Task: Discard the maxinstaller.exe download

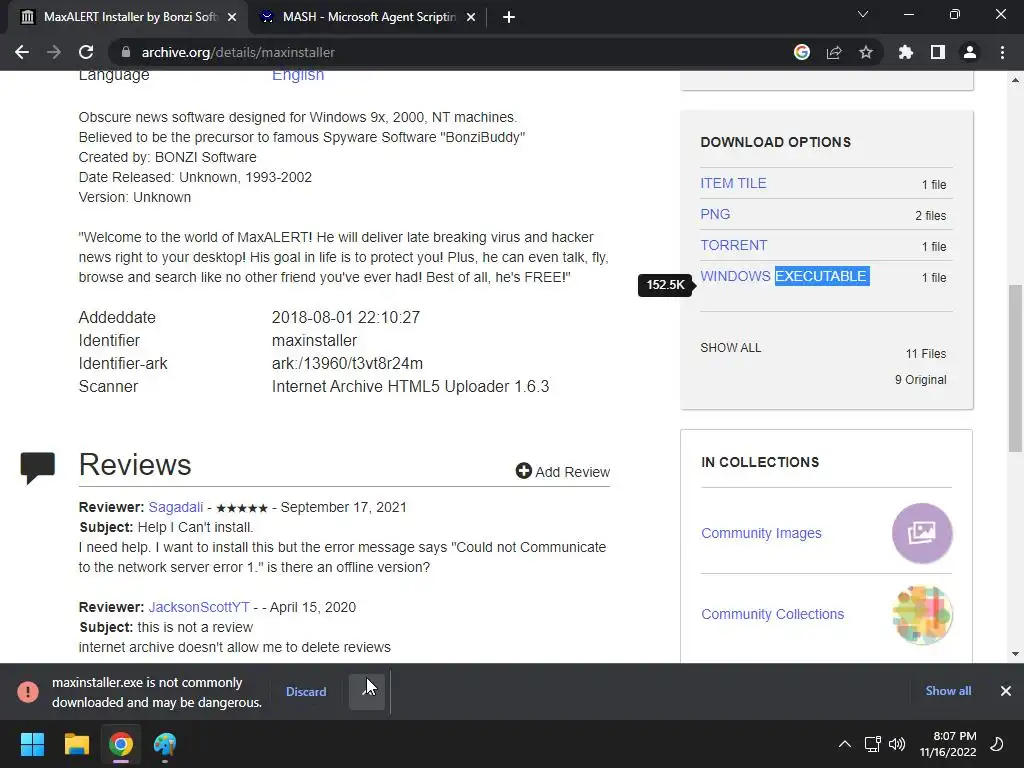Action: [306, 692]
